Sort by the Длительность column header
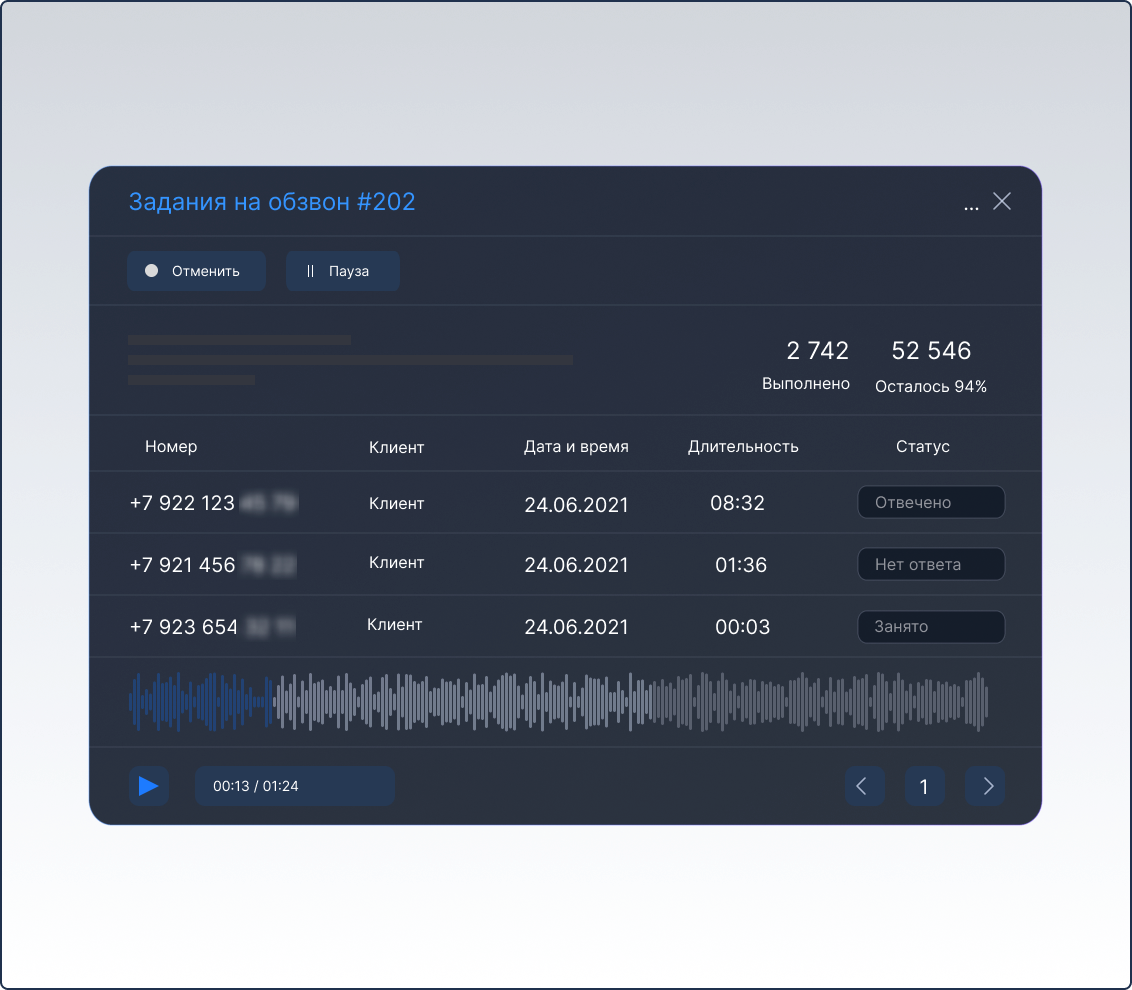The height and width of the screenshot is (990, 1132). 743,447
